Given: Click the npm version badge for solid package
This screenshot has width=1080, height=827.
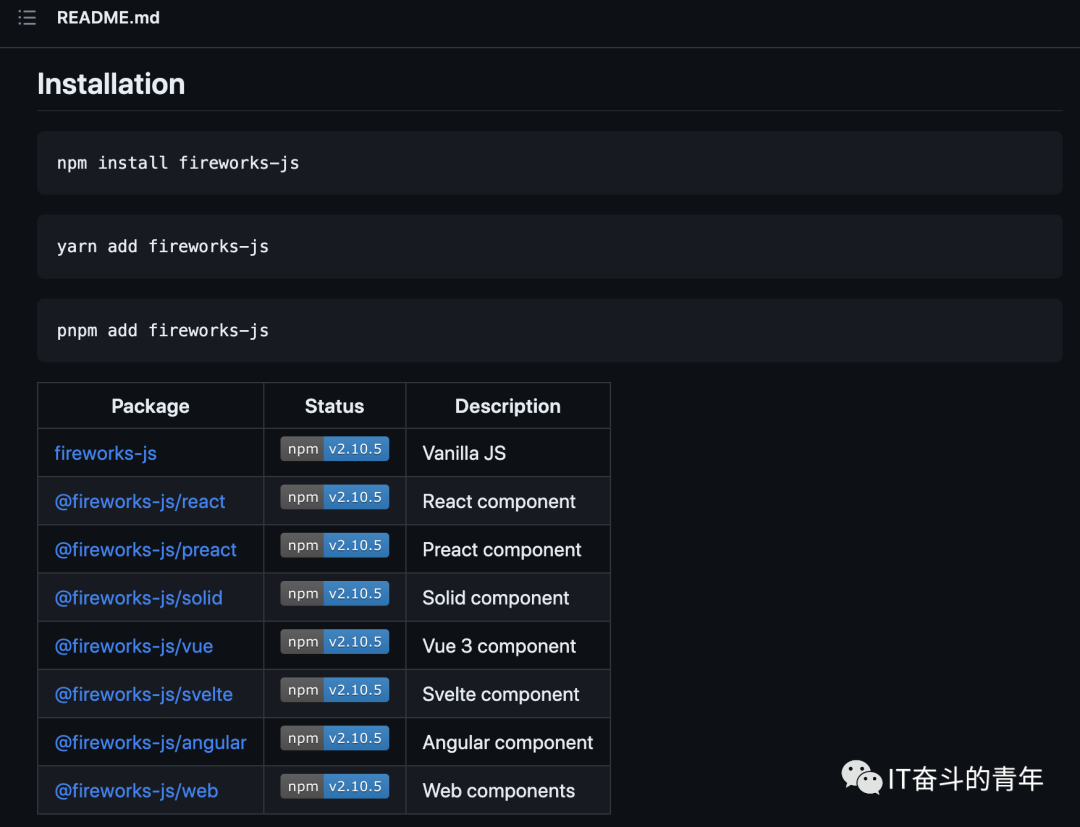Looking at the screenshot, I should click(334, 593).
